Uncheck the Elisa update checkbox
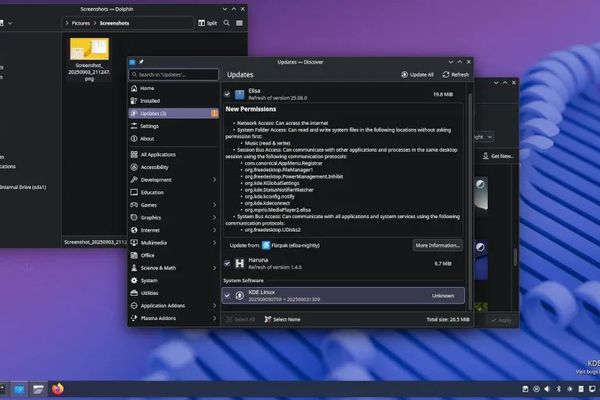The width and height of the screenshot is (600, 400). pyautogui.click(x=227, y=94)
